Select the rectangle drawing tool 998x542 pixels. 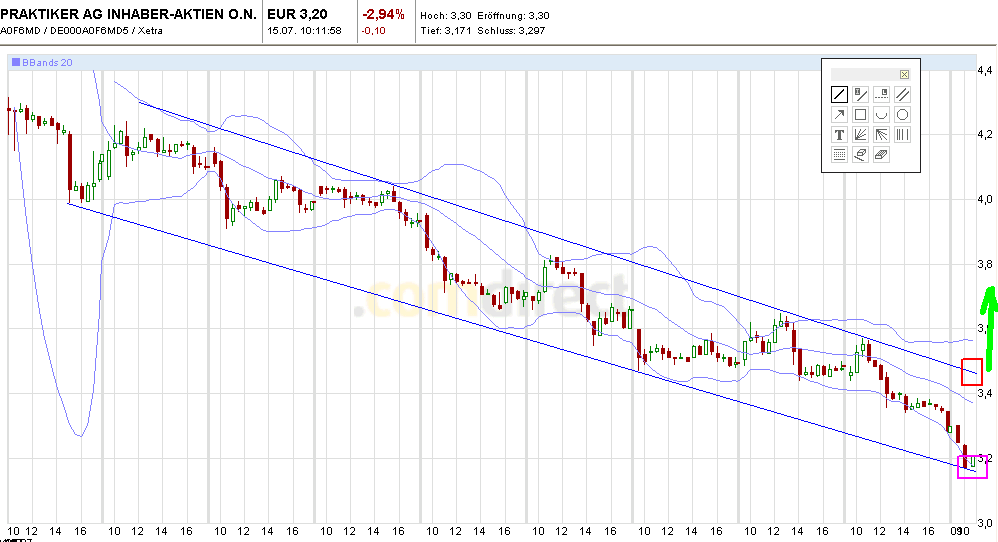point(861,115)
